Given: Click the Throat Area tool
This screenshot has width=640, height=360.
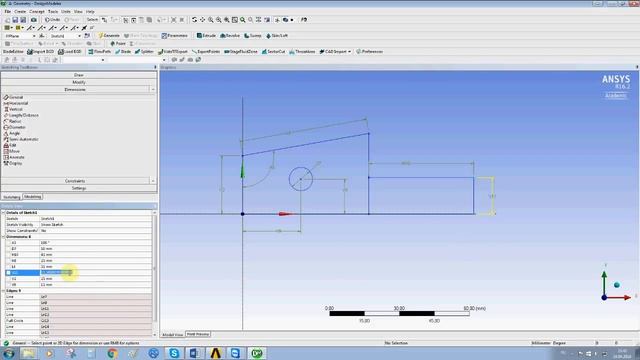Looking at the screenshot, I should coord(302,52).
